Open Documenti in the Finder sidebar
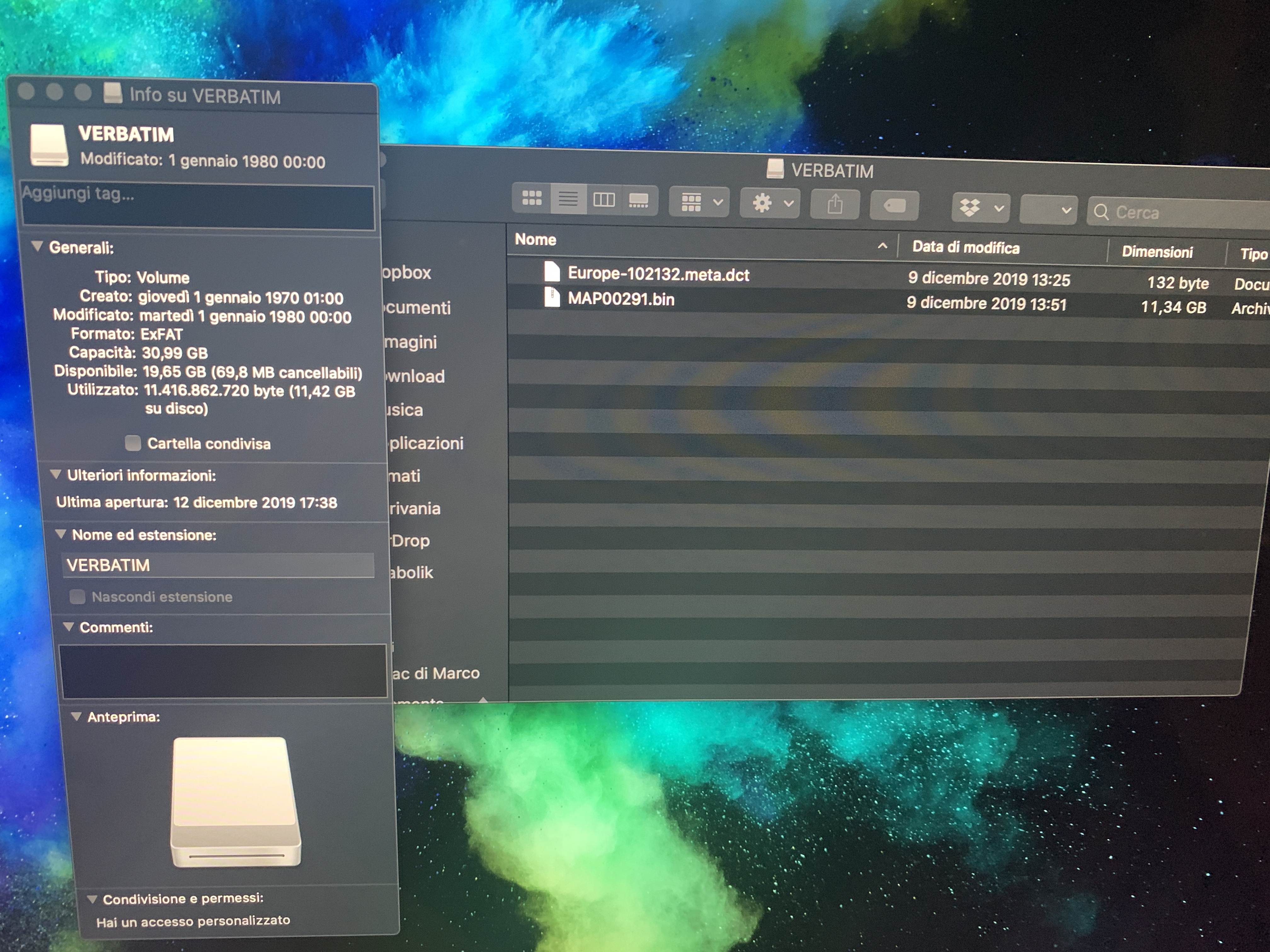Screen dimensions: 1270x952 point(417,308)
